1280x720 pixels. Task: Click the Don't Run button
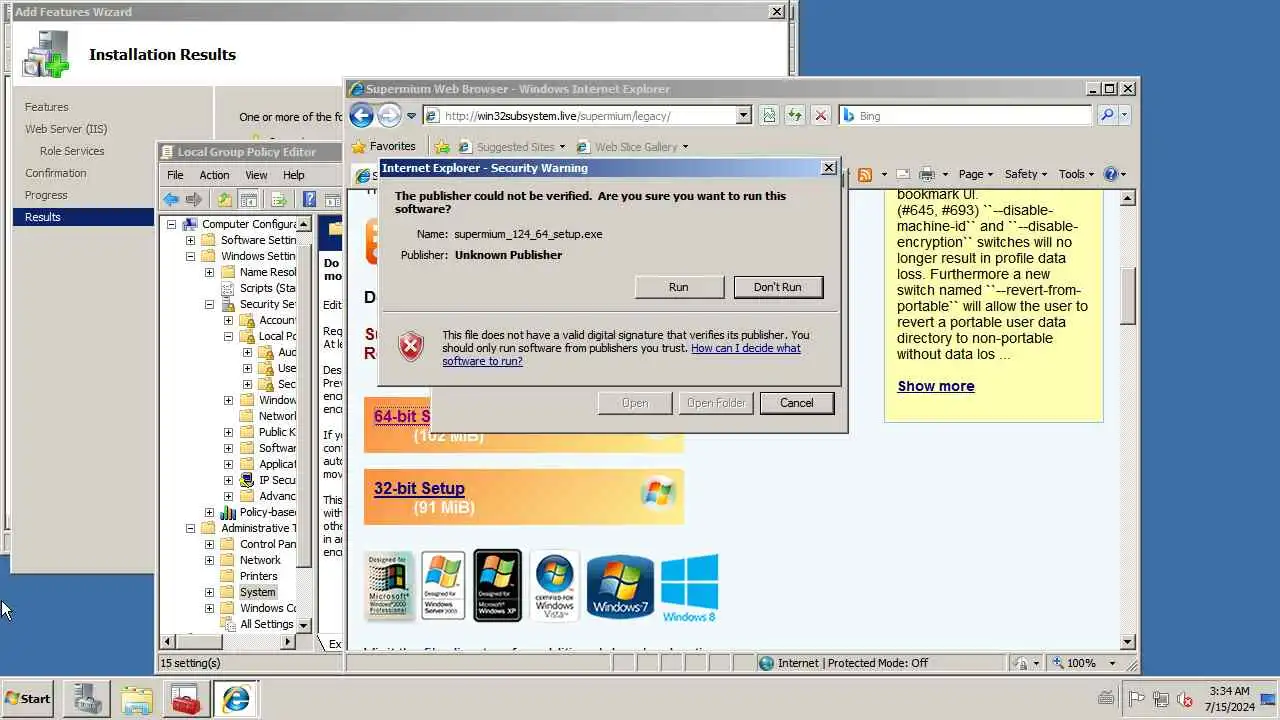pyautogui.click(x=778, y=287)
